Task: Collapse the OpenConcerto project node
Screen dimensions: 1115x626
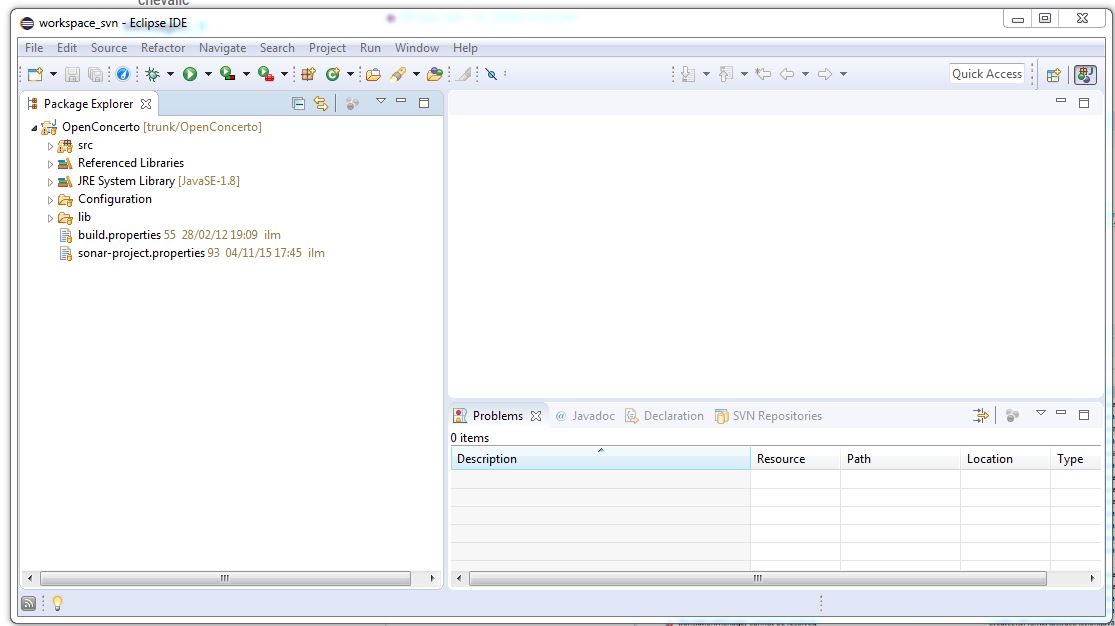Action: [33, 128]
